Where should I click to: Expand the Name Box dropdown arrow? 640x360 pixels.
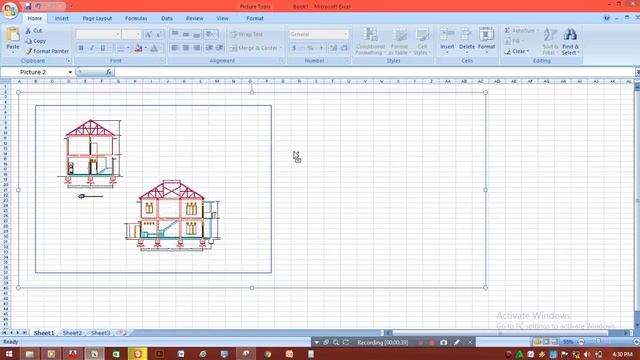70,72
